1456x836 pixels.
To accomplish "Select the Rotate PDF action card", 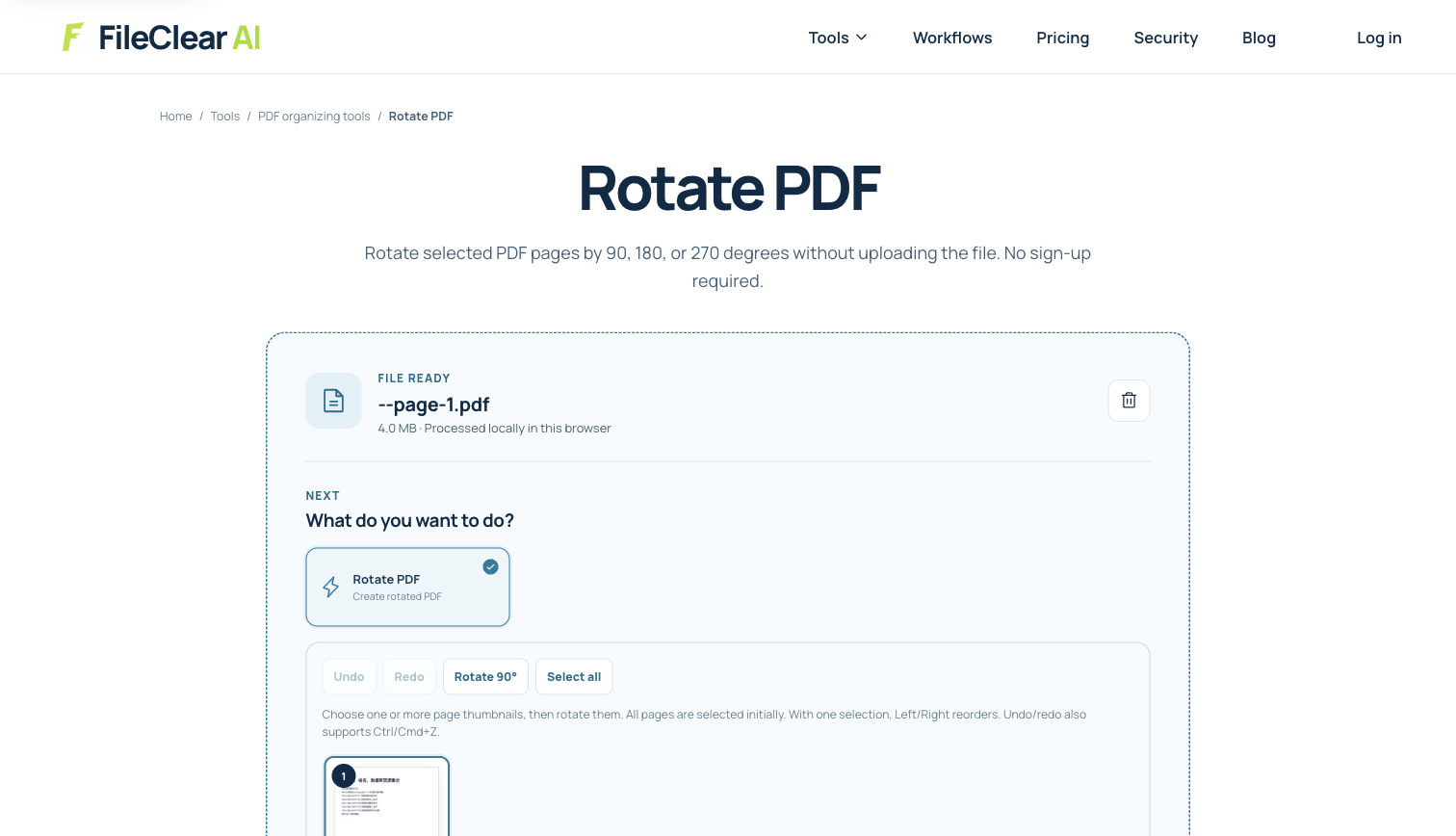I will 407,588.
